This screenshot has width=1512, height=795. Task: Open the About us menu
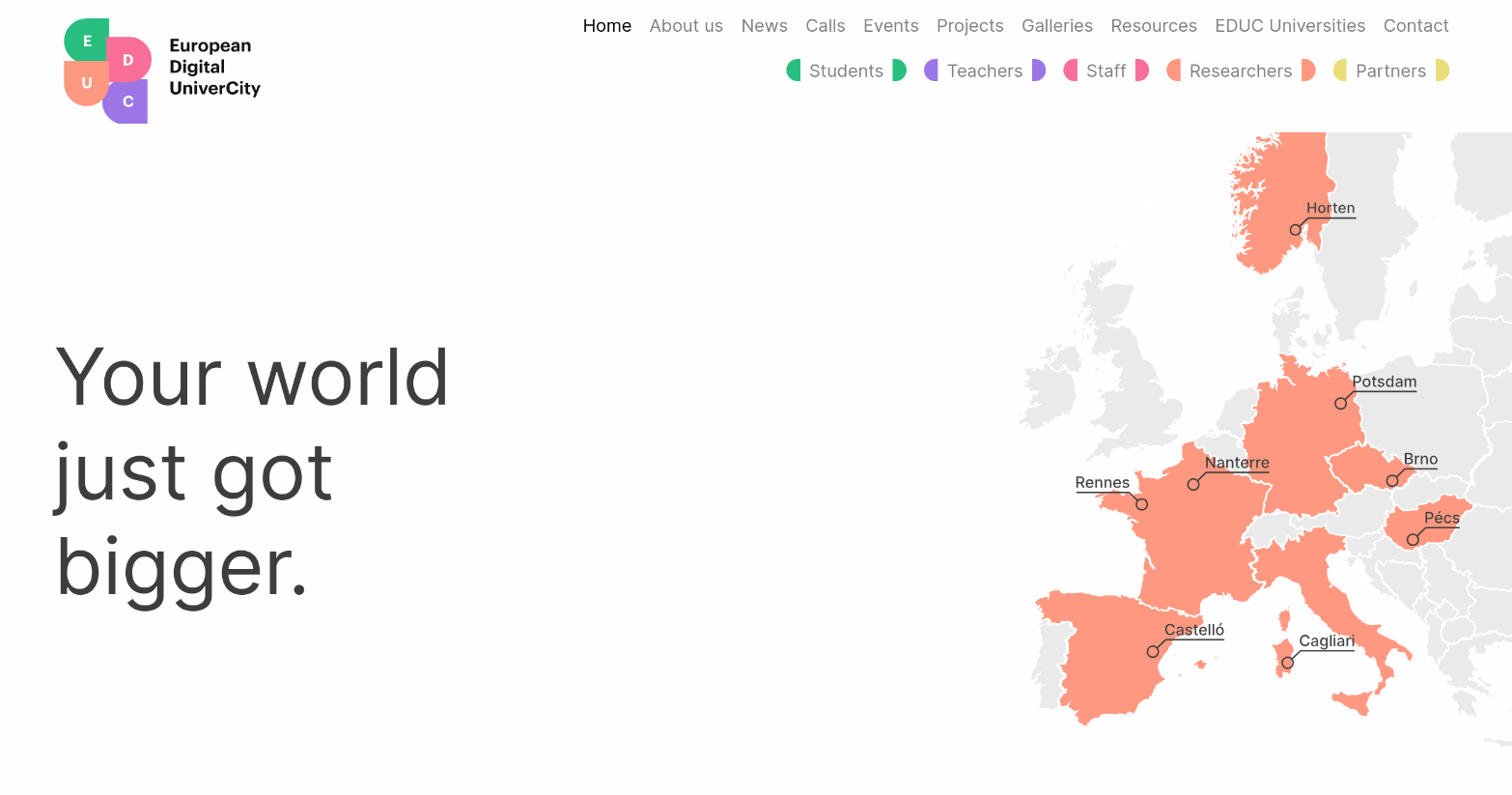[x=686, y=26]
